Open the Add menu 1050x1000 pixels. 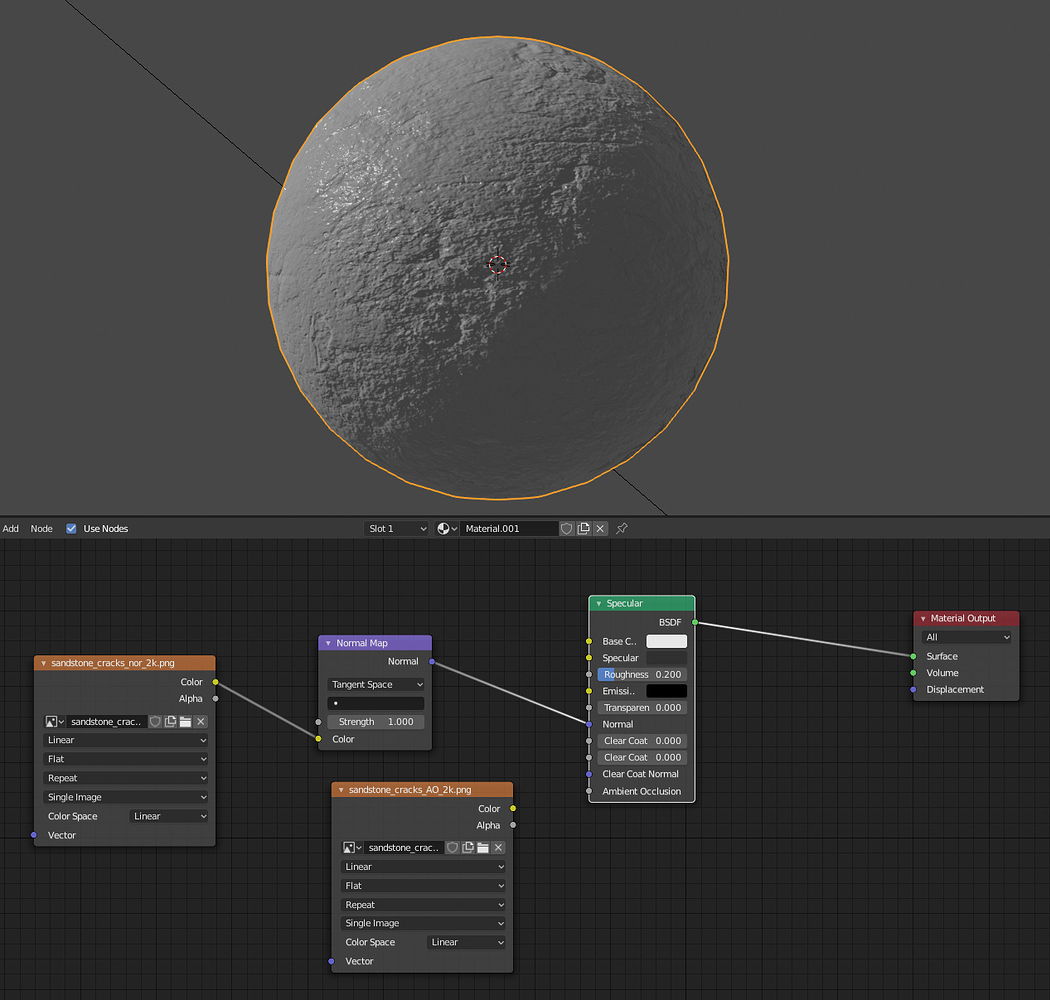(x=10, y=528)
